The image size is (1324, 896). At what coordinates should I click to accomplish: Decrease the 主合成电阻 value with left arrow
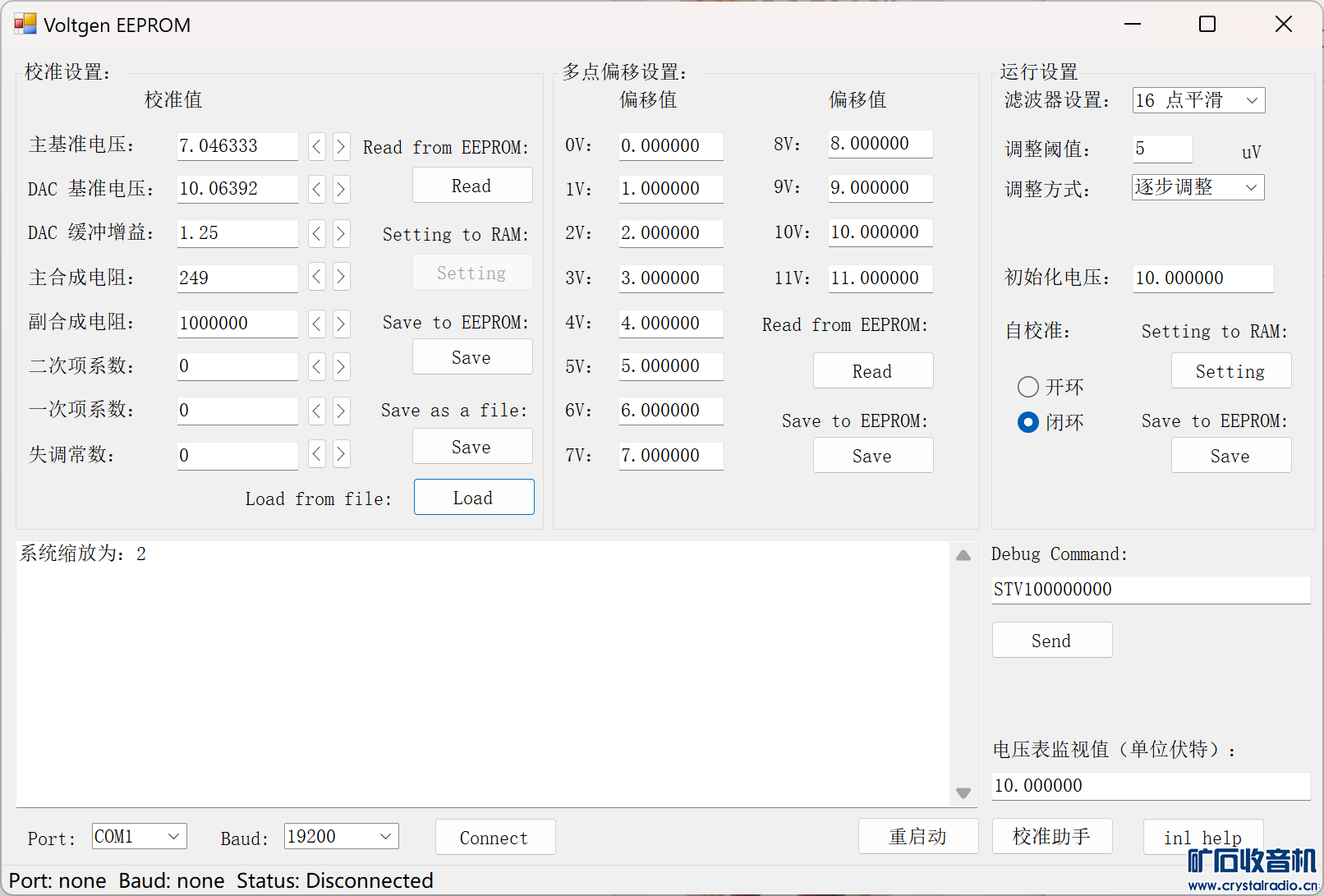(317, 277)
